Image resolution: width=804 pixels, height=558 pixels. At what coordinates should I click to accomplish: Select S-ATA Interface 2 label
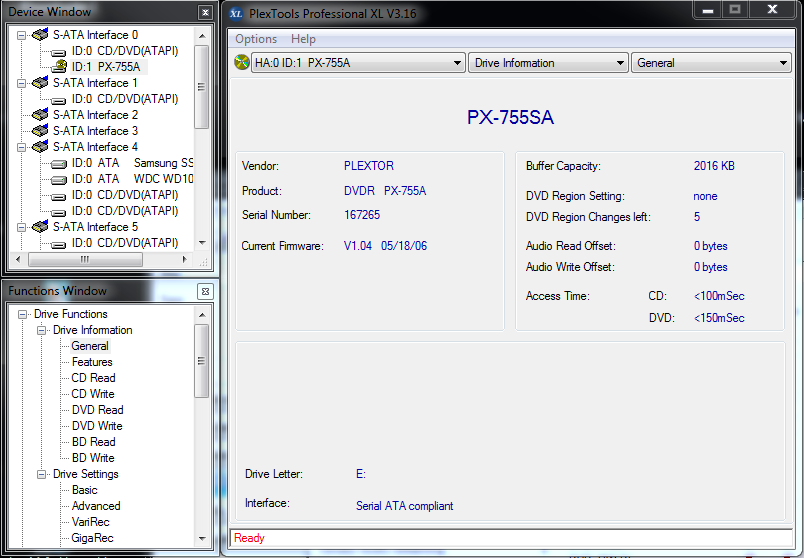point(95,115)
